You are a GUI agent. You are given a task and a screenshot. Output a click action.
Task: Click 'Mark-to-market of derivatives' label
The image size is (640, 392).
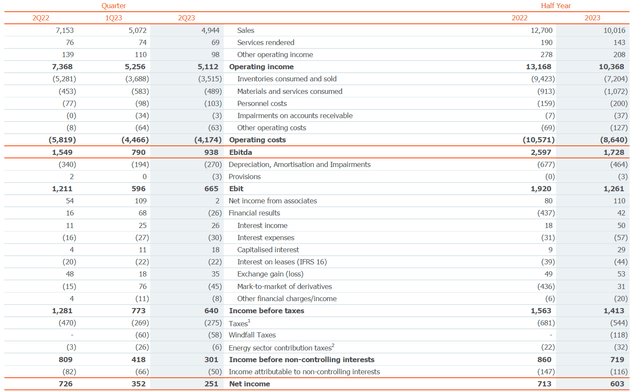[284, 287]
